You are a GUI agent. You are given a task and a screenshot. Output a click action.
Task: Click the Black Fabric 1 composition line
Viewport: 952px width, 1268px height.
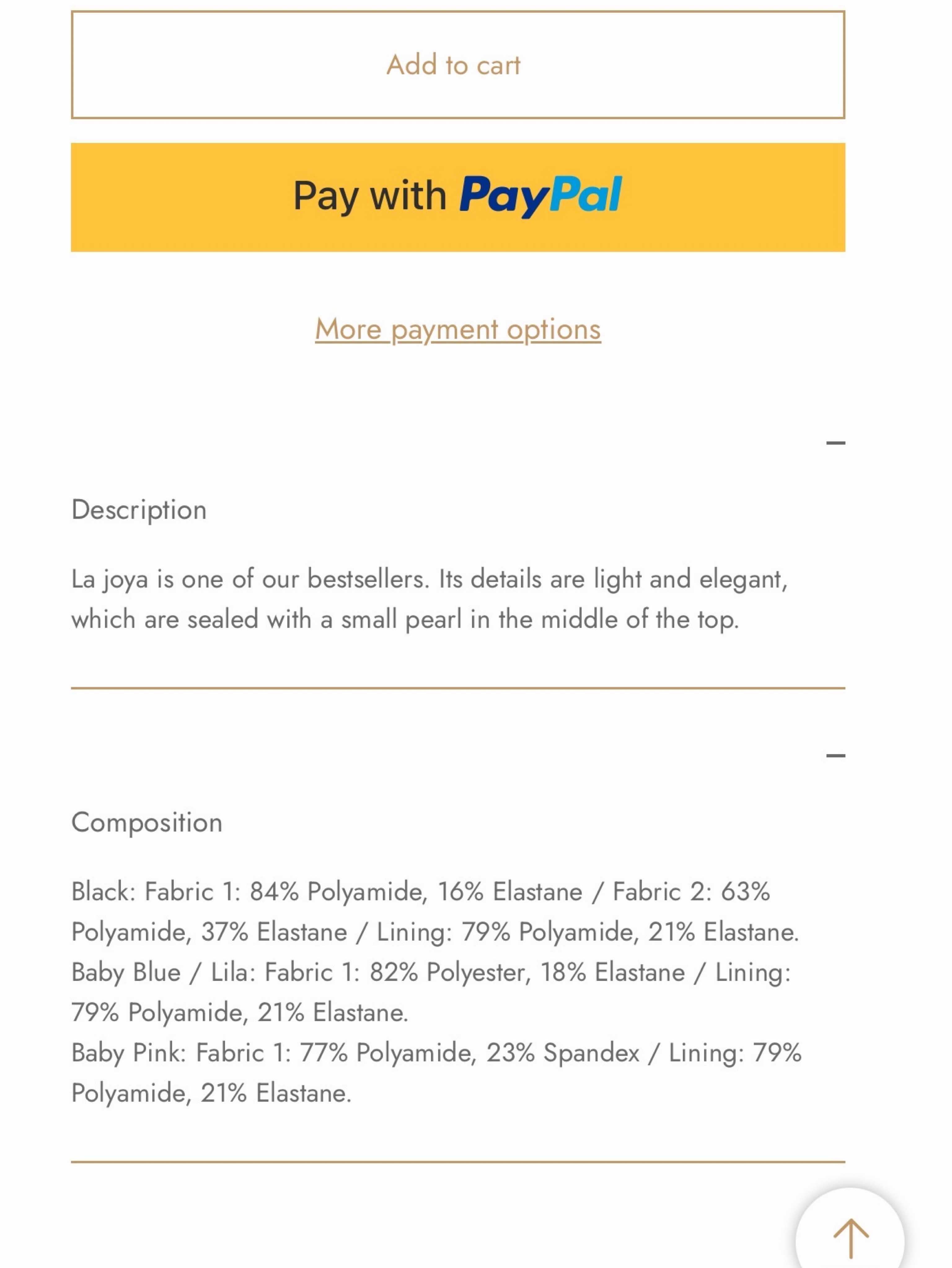coord(420,892)
